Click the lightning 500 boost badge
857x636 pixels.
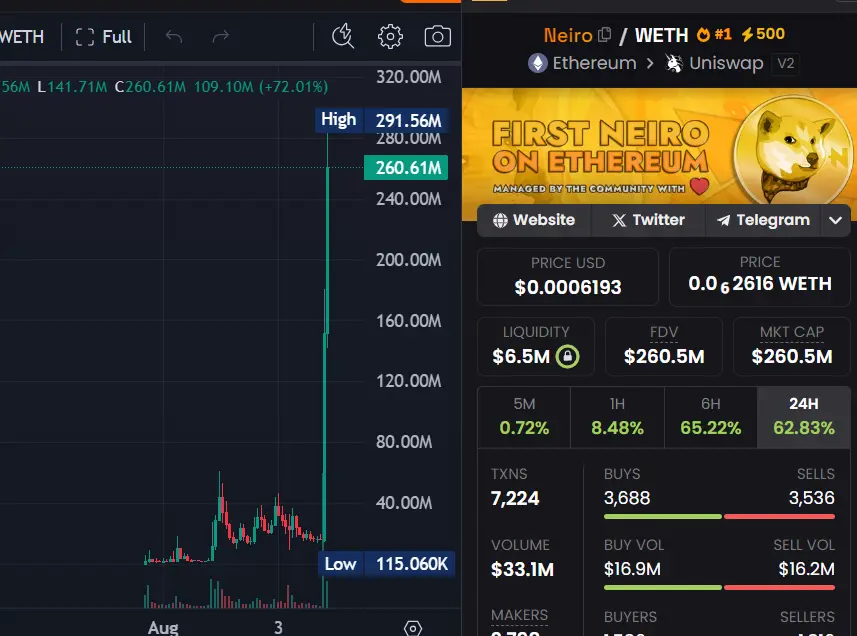click(763, 34)
